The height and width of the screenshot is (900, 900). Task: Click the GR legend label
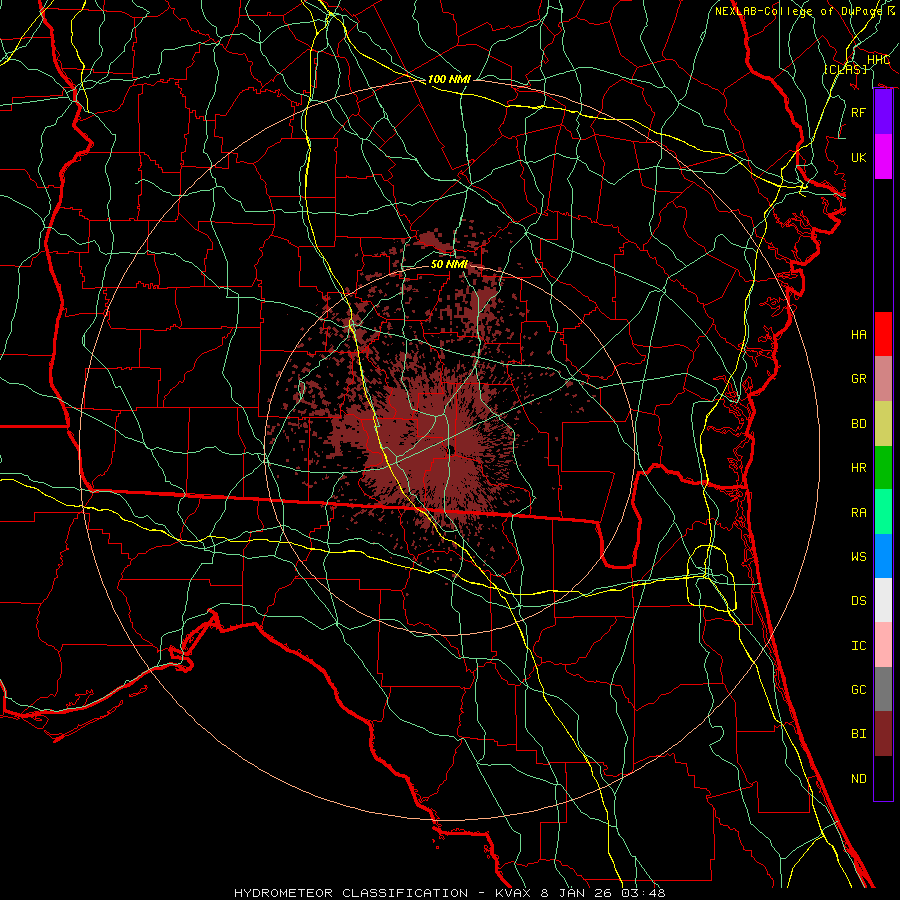[x=858, y=379]
